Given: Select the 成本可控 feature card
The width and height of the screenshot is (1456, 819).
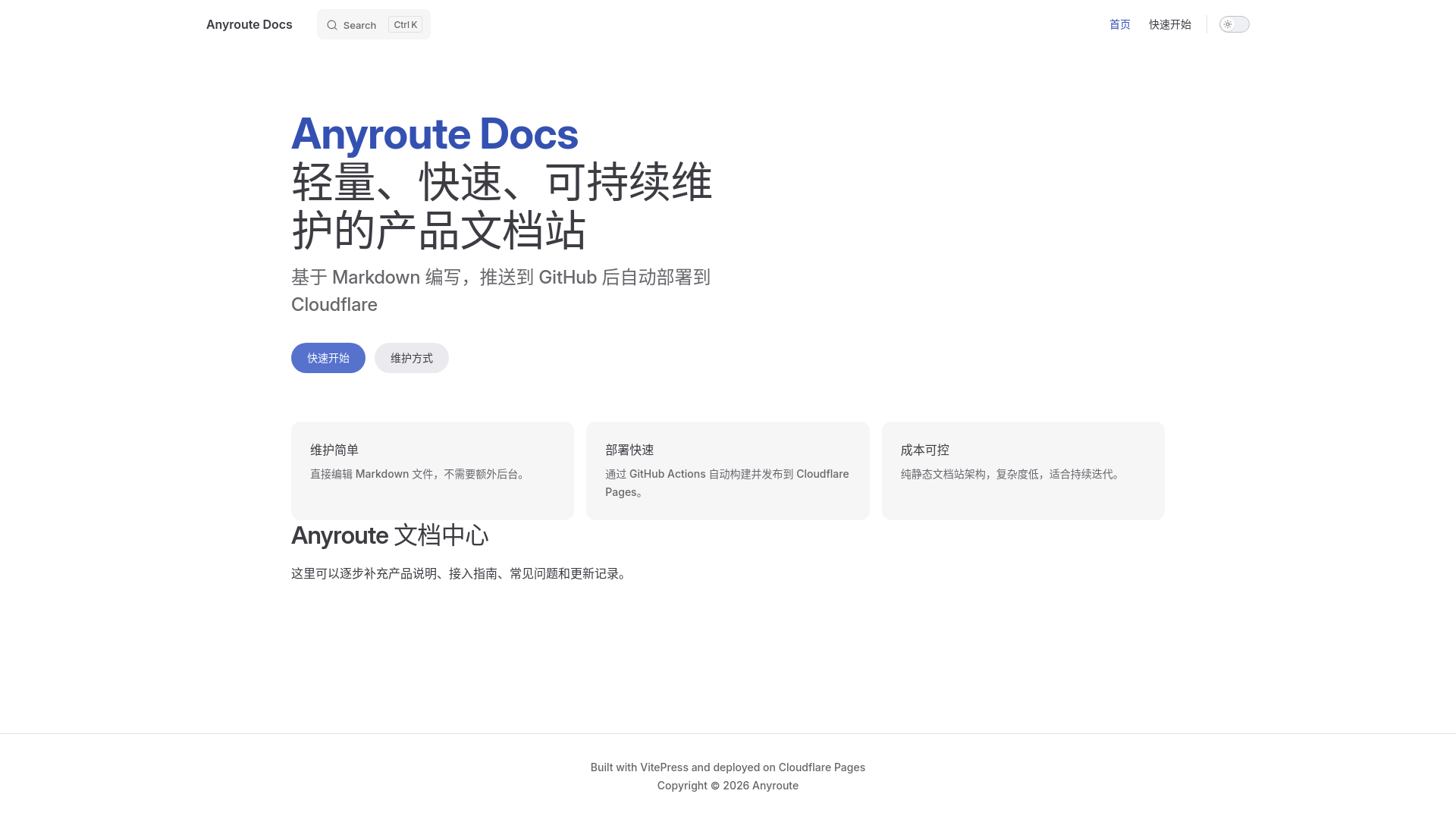Looking at the screenshot, I should (x=1023, y=471).
